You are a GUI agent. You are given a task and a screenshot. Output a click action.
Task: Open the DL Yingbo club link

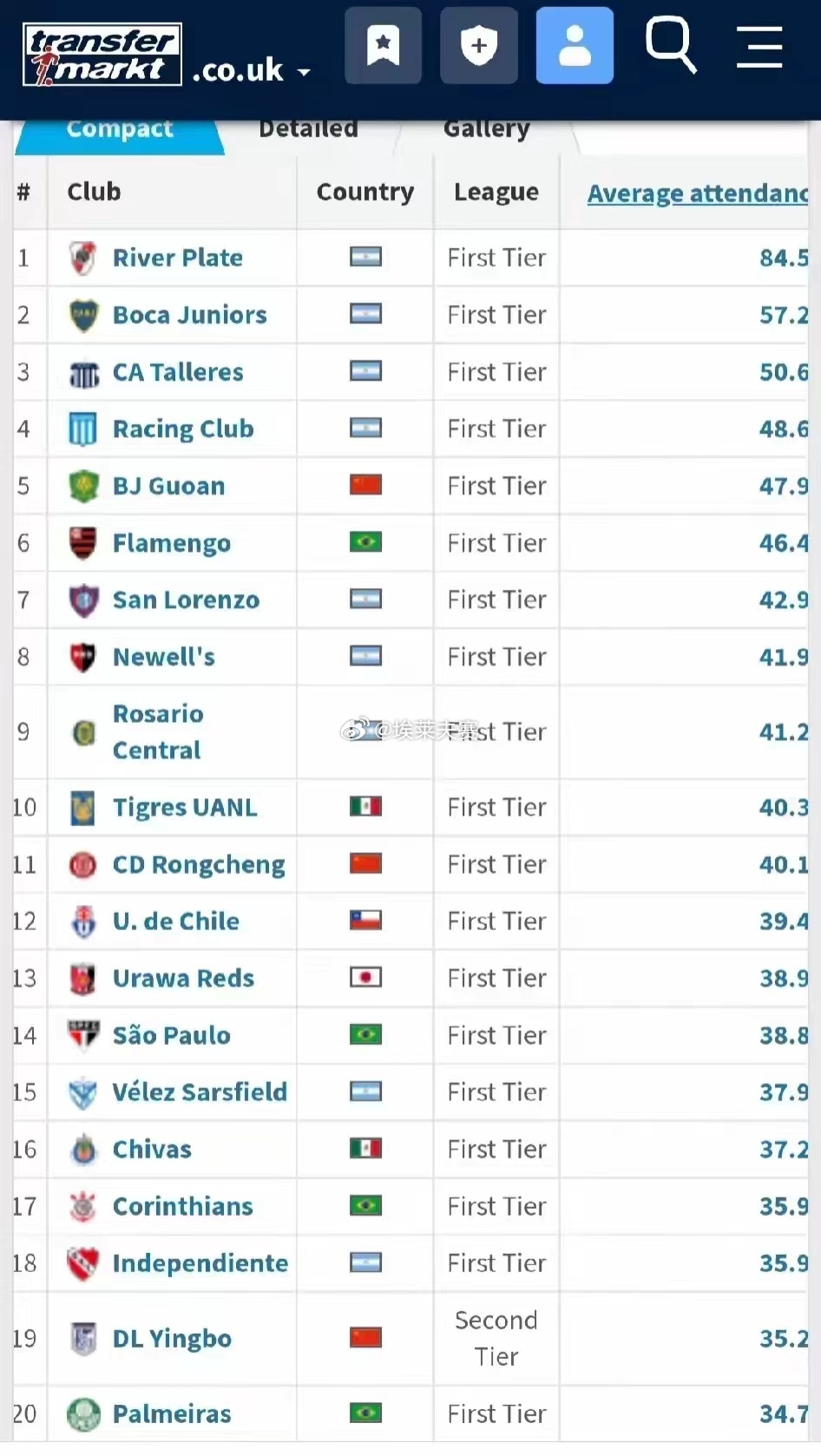coord(172,1338)
